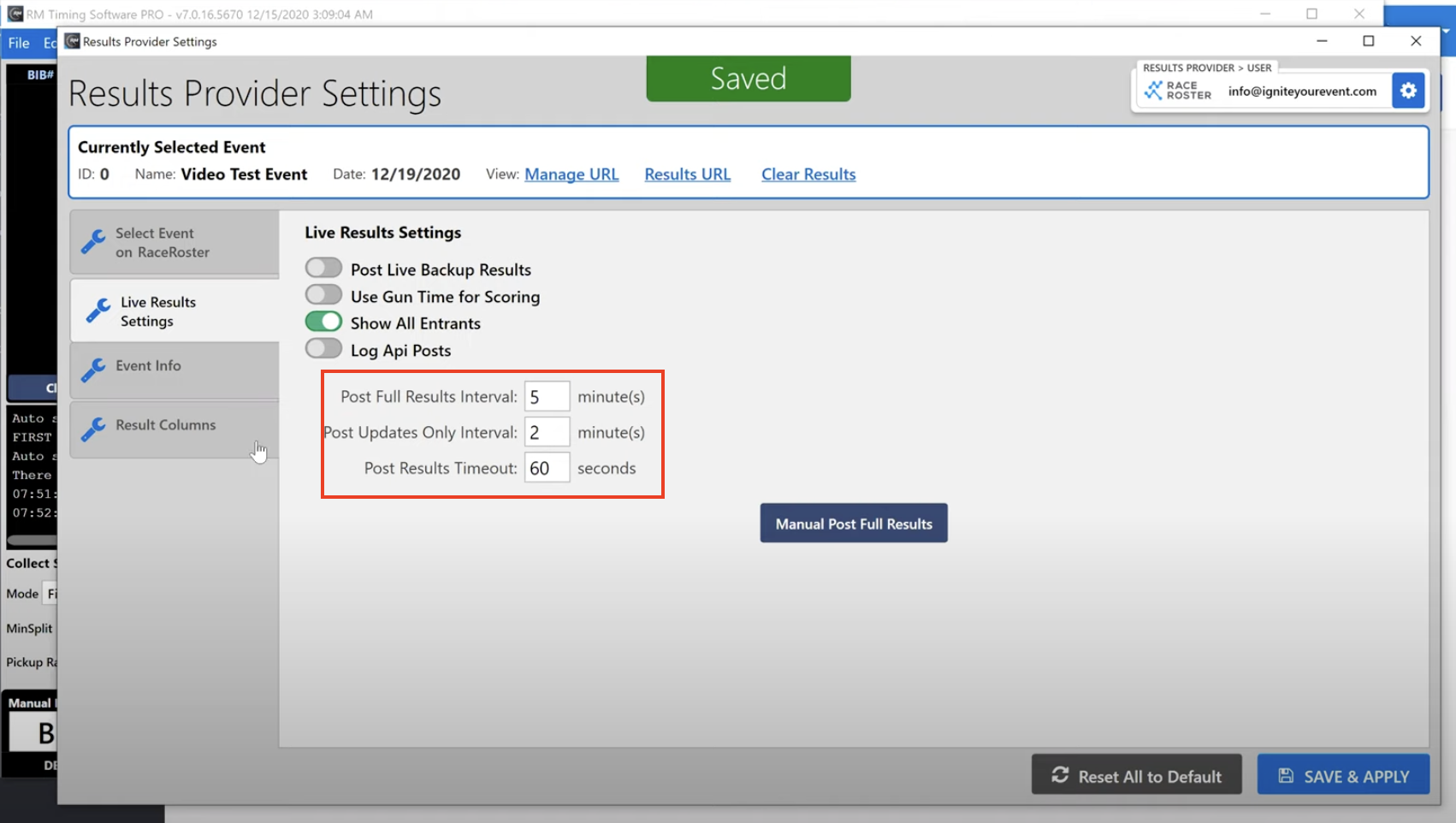Turn on Use Gun Time for Scoring
The width and height of the screenshot is (1456, 823).
(x=323, y=295)
